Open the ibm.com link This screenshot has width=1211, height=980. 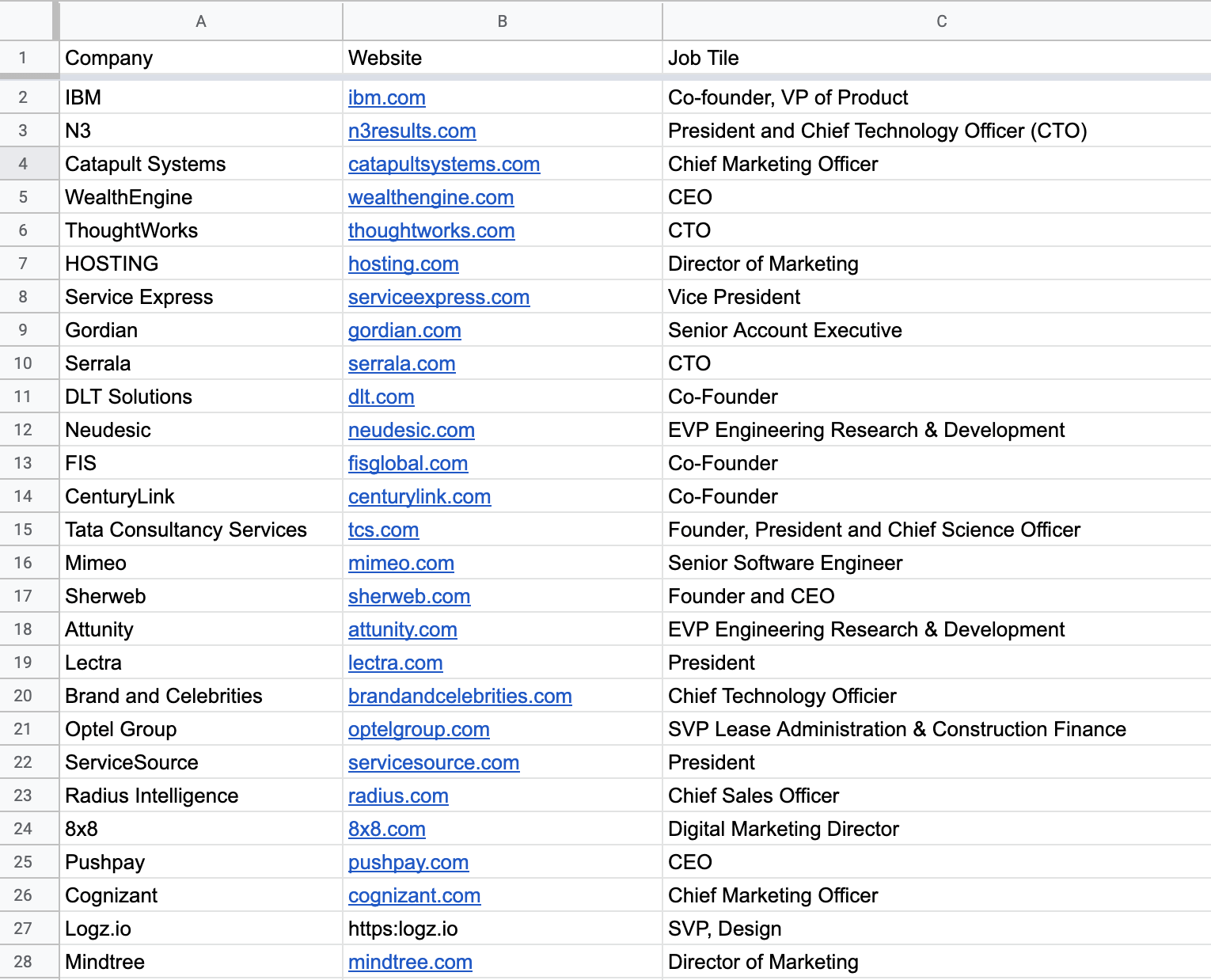386,97
